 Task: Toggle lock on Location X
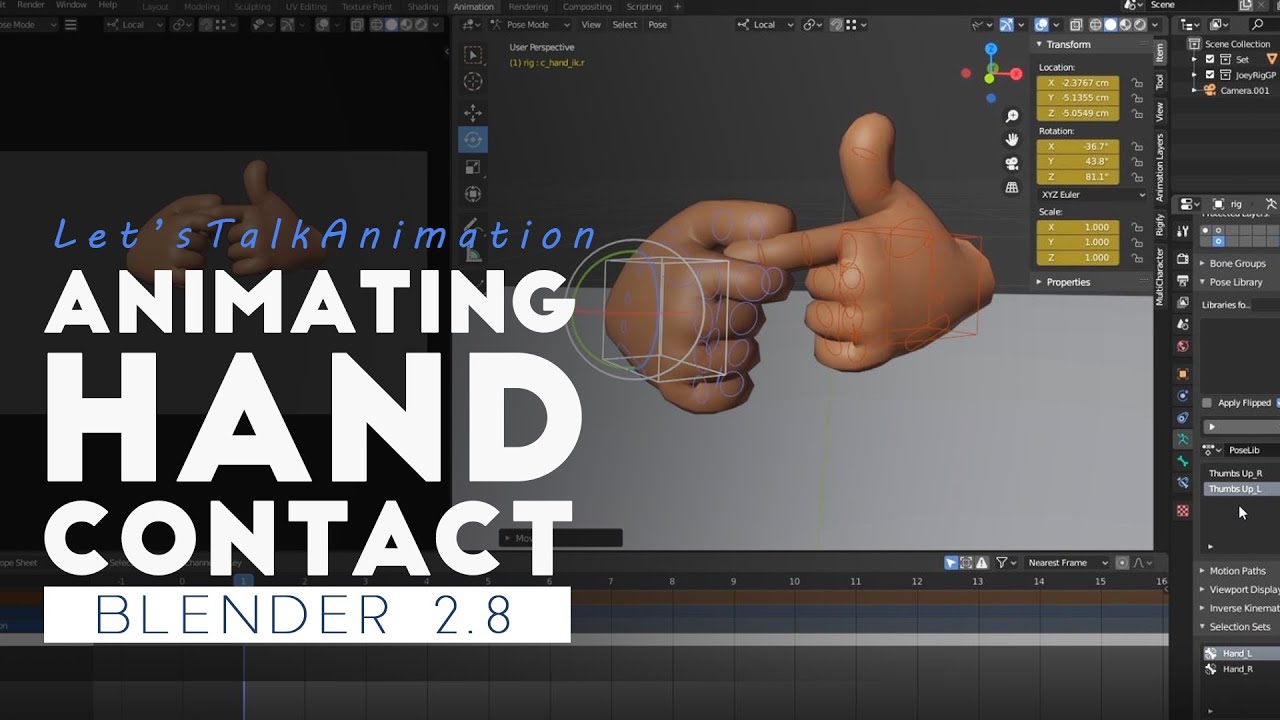tap(1136, 83)
